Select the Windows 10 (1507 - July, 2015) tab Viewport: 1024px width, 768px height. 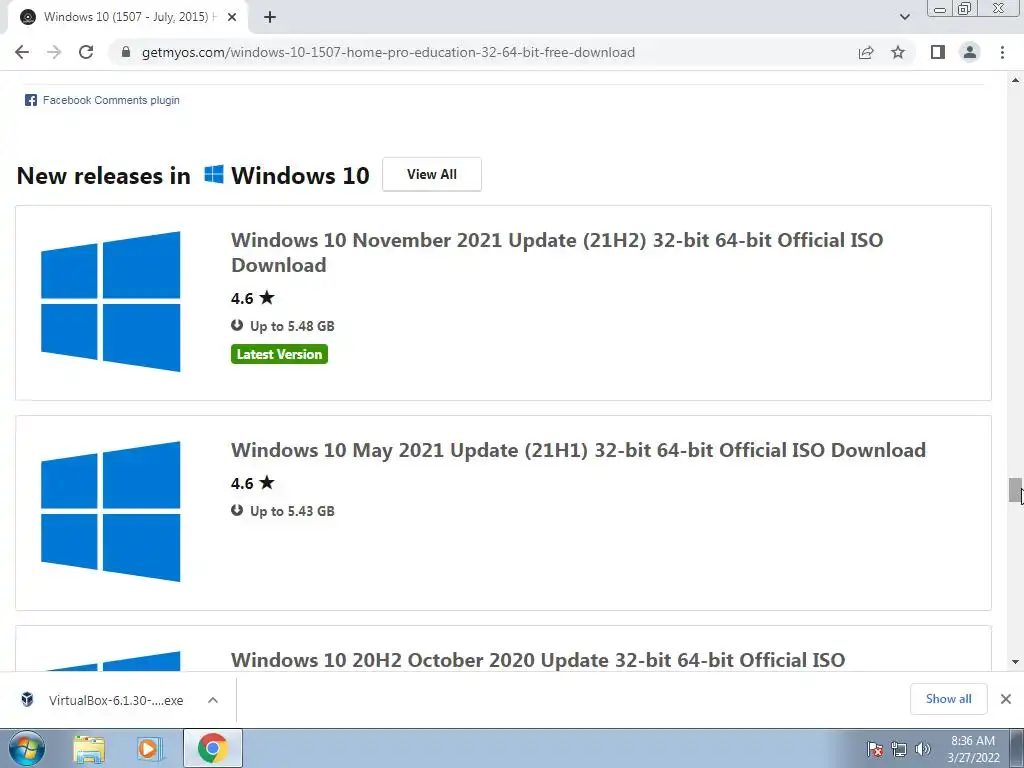pos(129,17)
